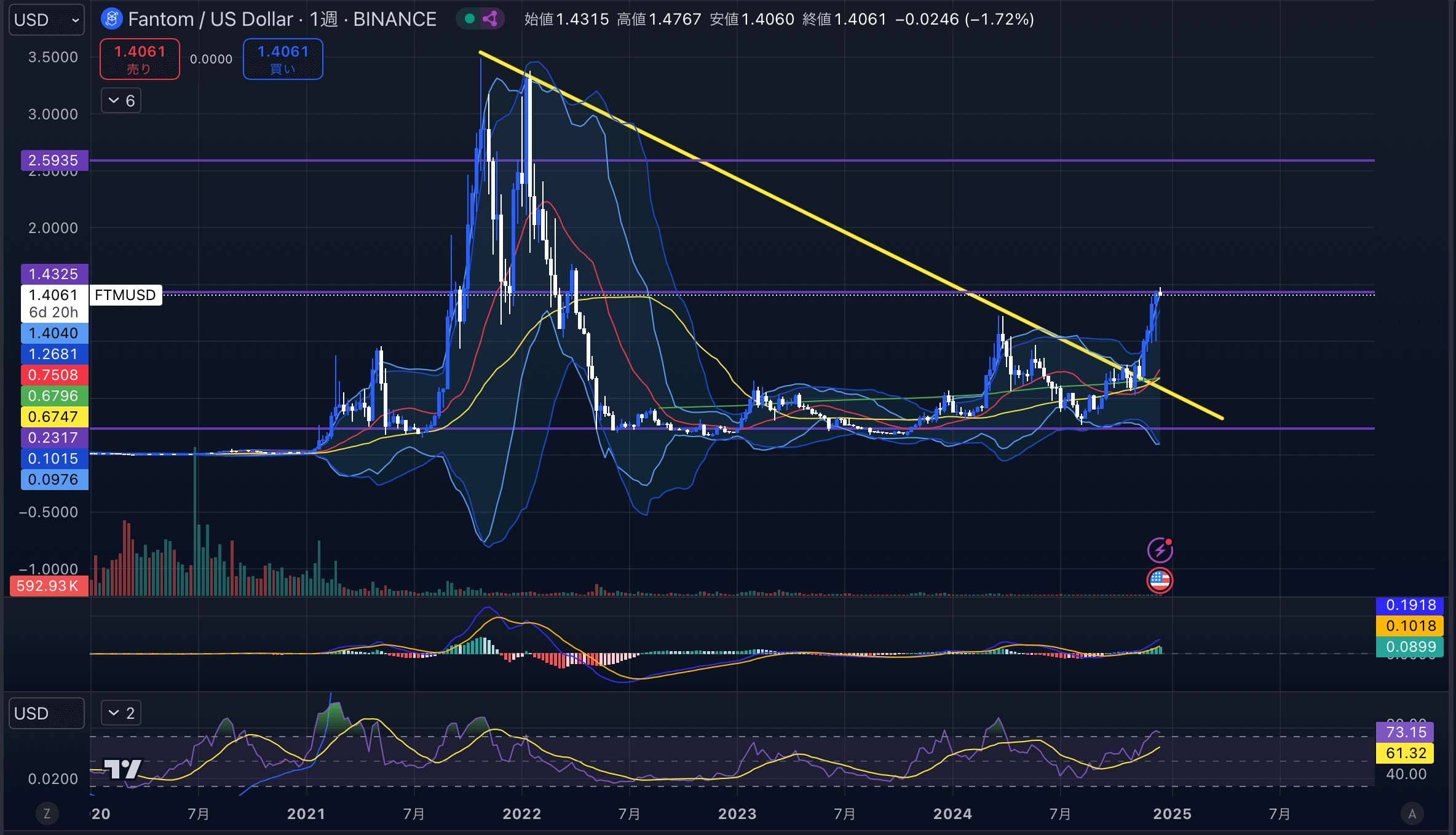The width and height of the screenshot is (1456, 835).
Task: Open the purple lightning events icon
Action: (x=1160, y=550)
